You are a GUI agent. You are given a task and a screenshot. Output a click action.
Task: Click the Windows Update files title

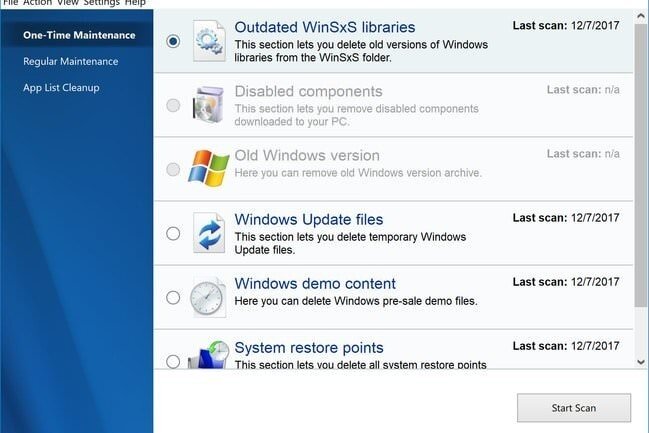click(x=309, y=219)
